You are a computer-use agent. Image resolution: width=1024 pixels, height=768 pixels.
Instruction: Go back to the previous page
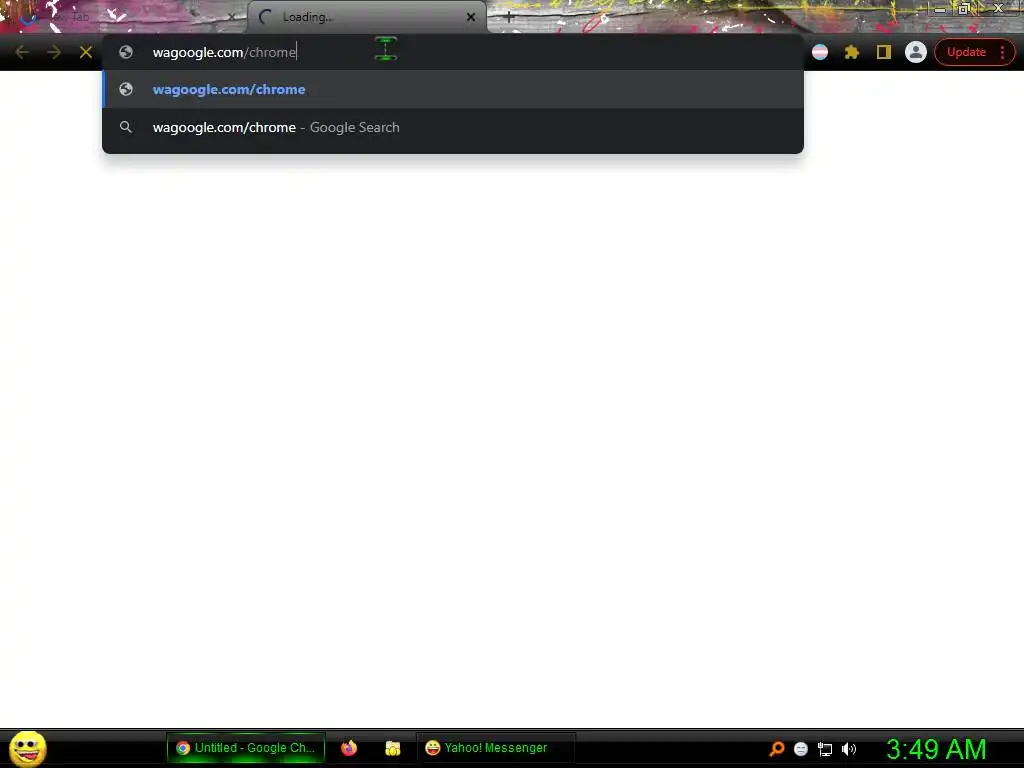(x=22, y=52)
